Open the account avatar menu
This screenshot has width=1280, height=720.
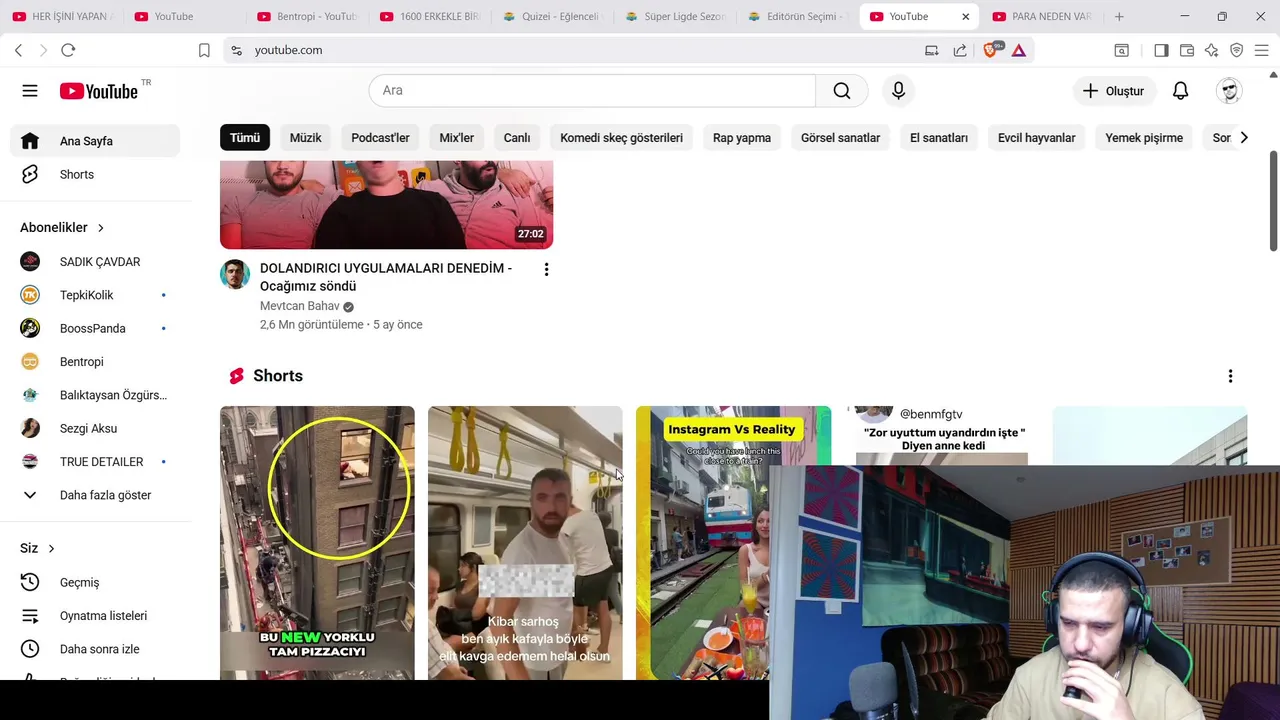1229,91
